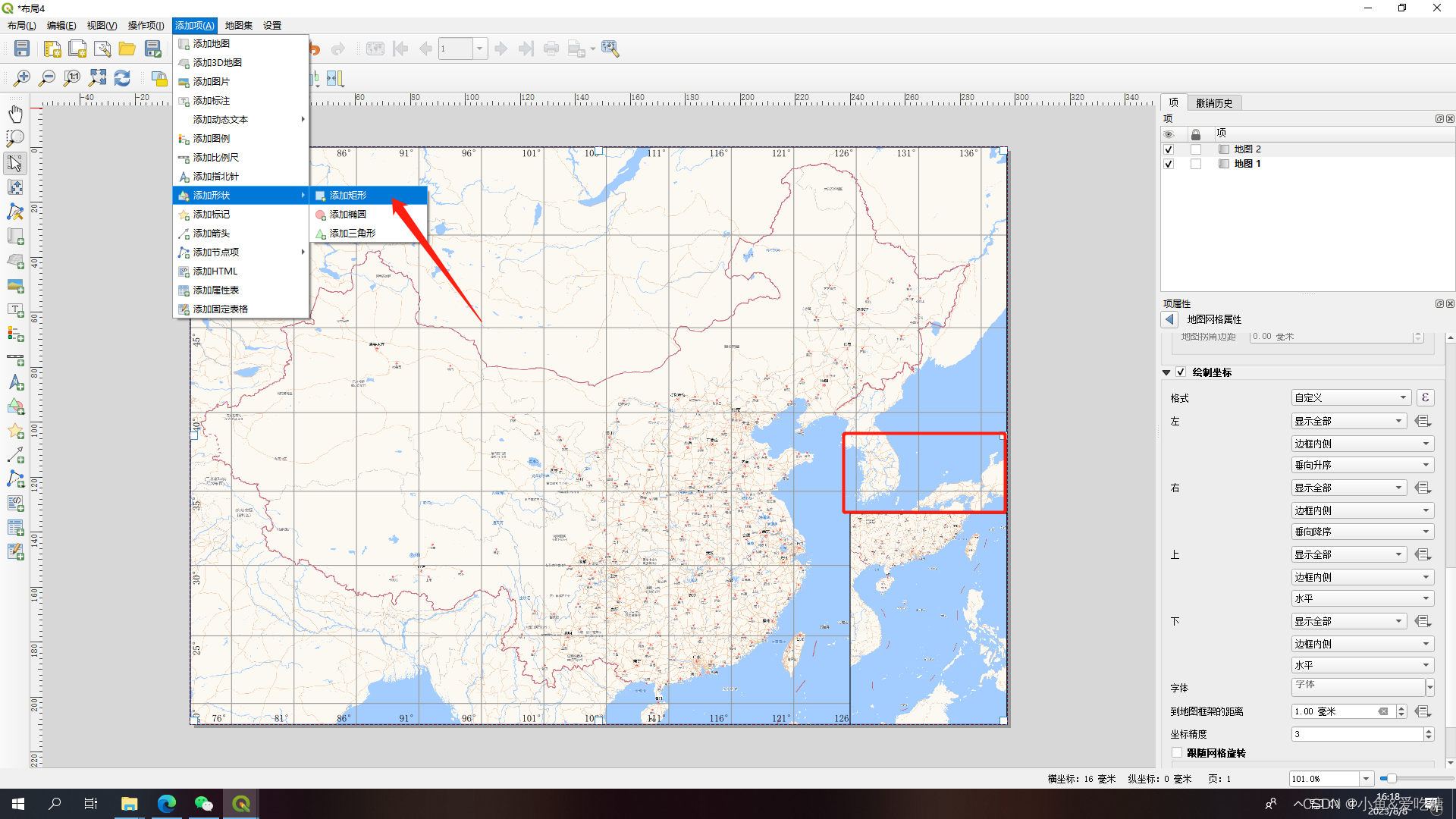Click the Duplicate Layout icon
Image resolution: width=1456 pixels, height=819 pixels.
(x=77, y=49)
